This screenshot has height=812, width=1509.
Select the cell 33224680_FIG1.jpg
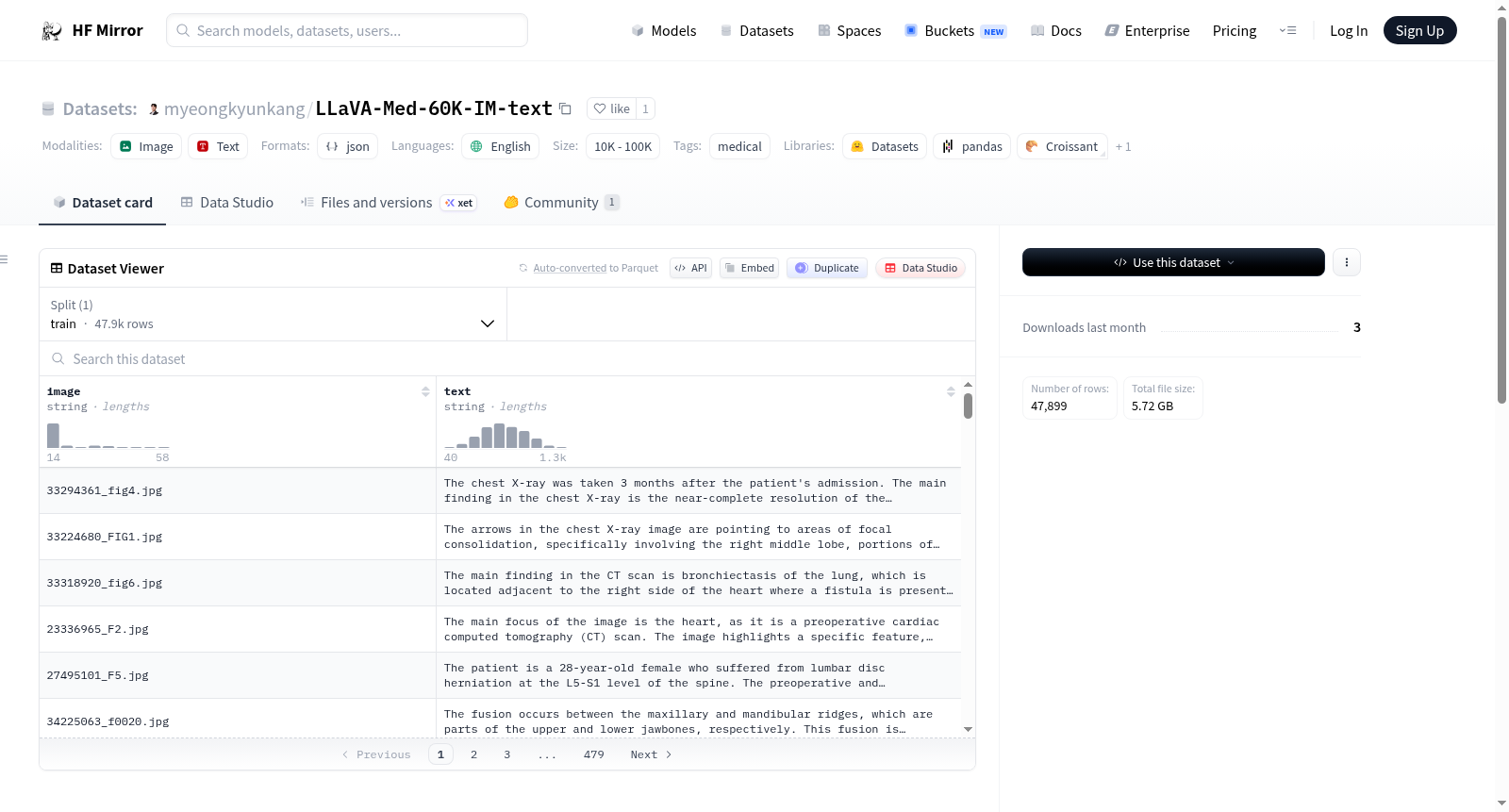tap(238, 537)
